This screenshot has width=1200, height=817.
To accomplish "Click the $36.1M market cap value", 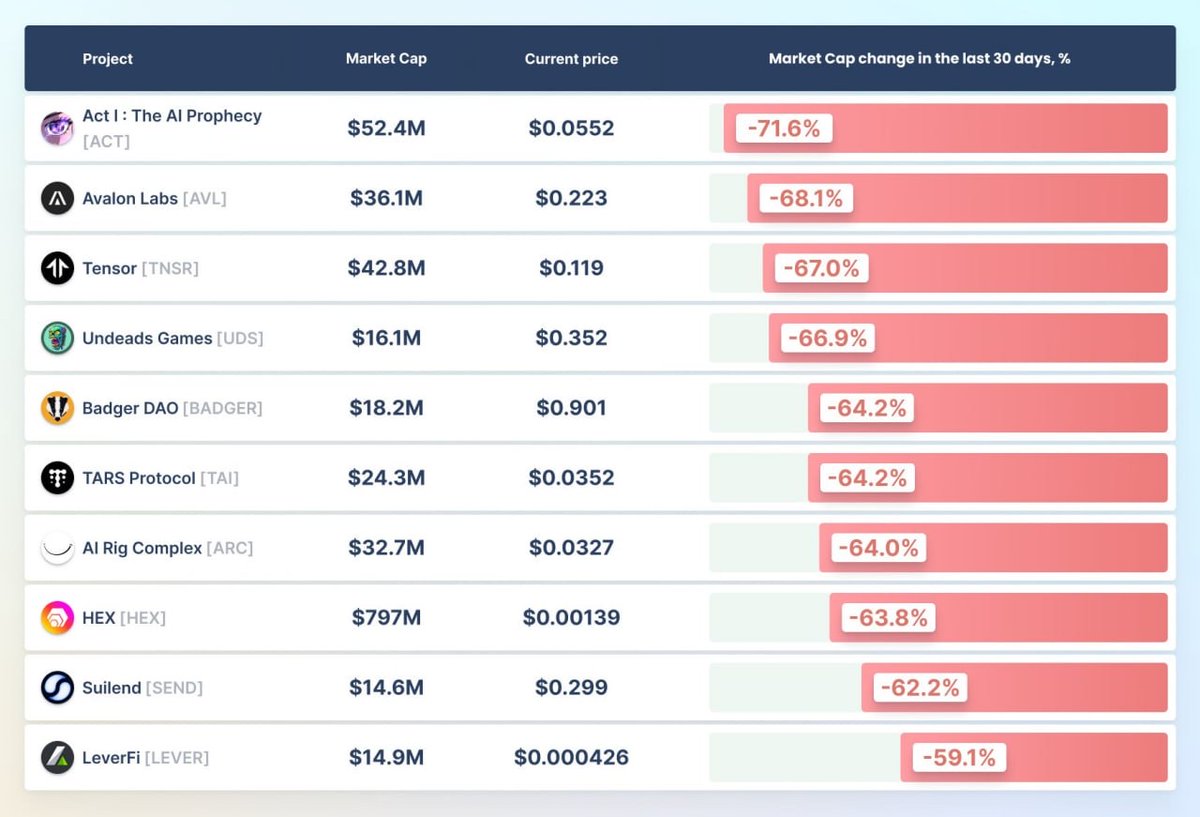I will tap(386, 198).
